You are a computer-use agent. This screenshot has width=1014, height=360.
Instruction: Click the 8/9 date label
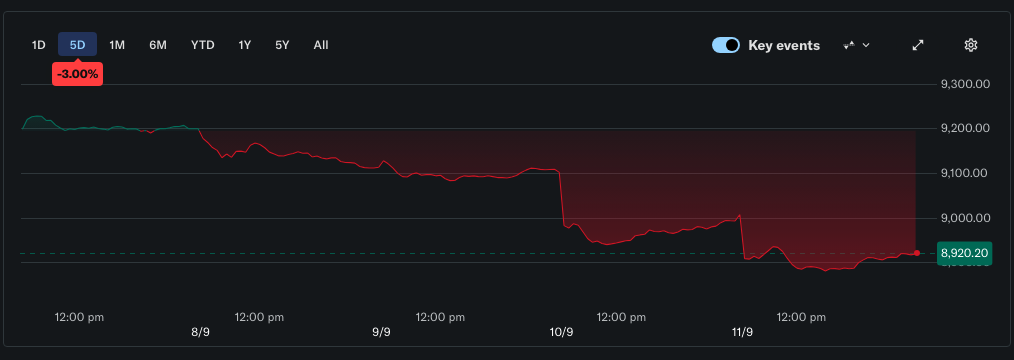[x=200, y=332]
